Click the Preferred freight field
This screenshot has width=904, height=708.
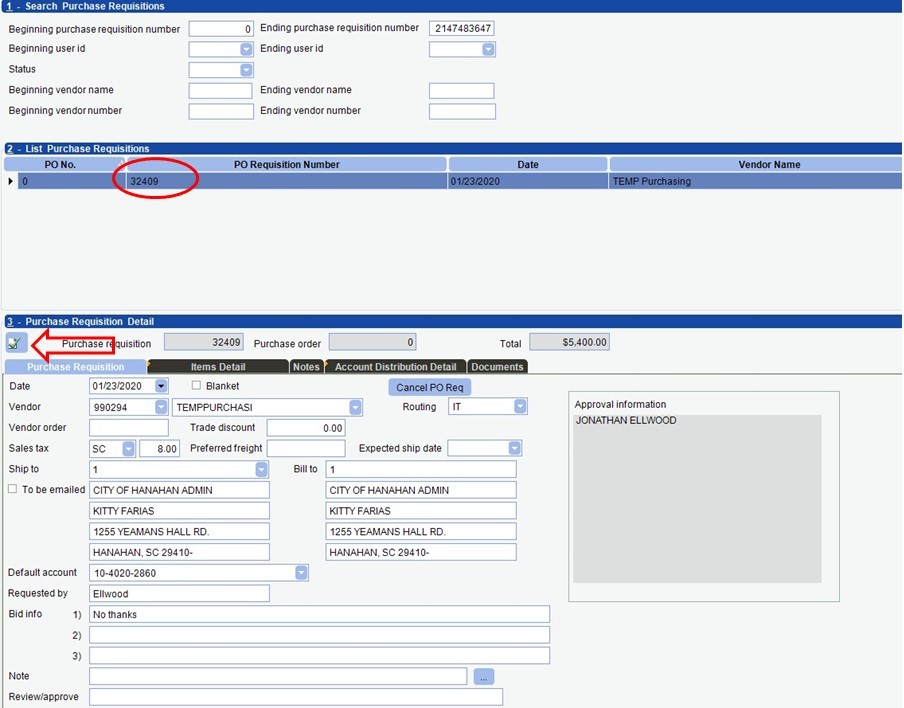tap(306, 448)
